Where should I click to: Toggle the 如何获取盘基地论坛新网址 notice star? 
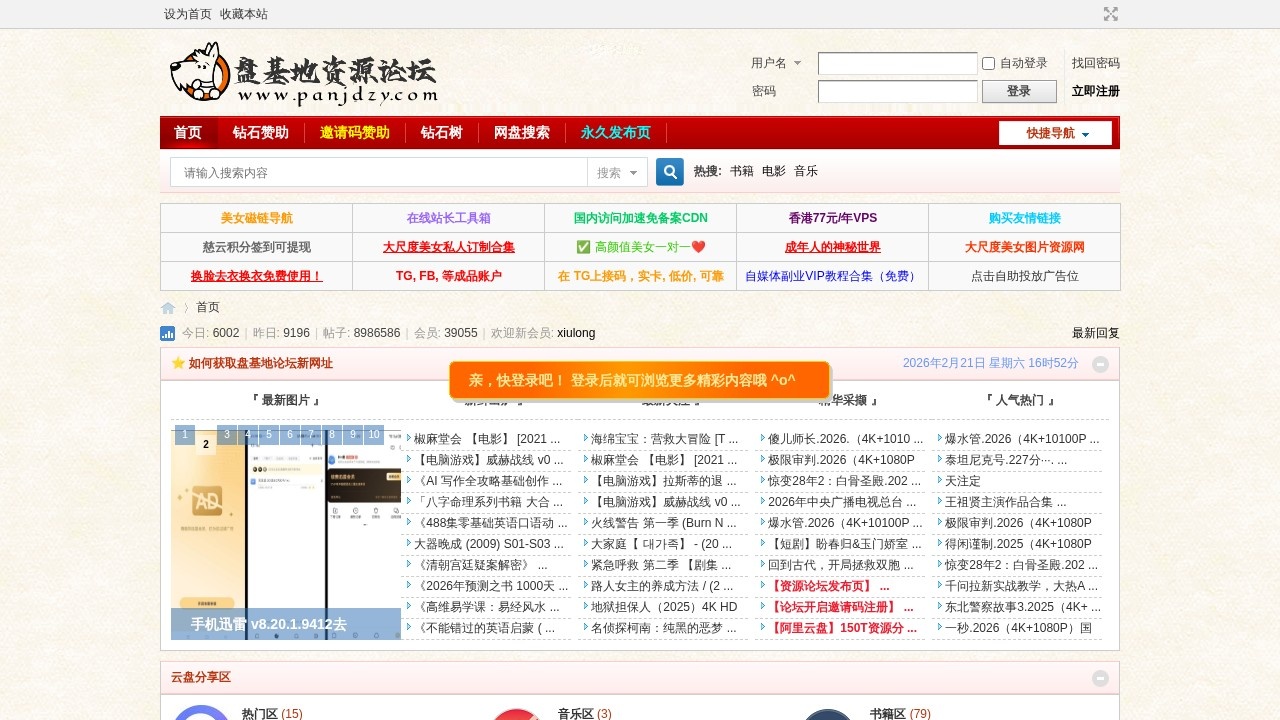click(x=178, y=363)
